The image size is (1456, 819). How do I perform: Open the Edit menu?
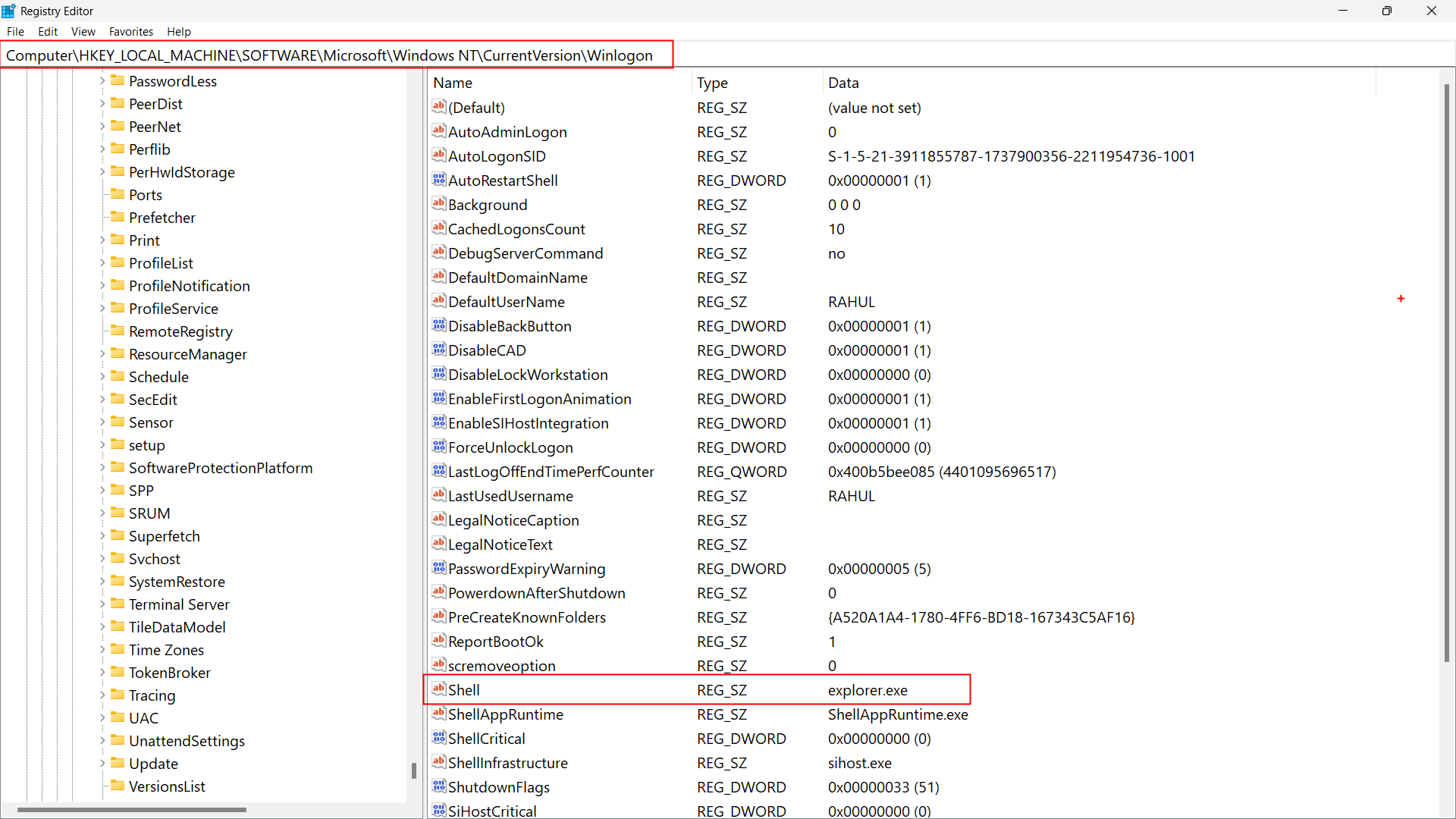tap(48, 31)
